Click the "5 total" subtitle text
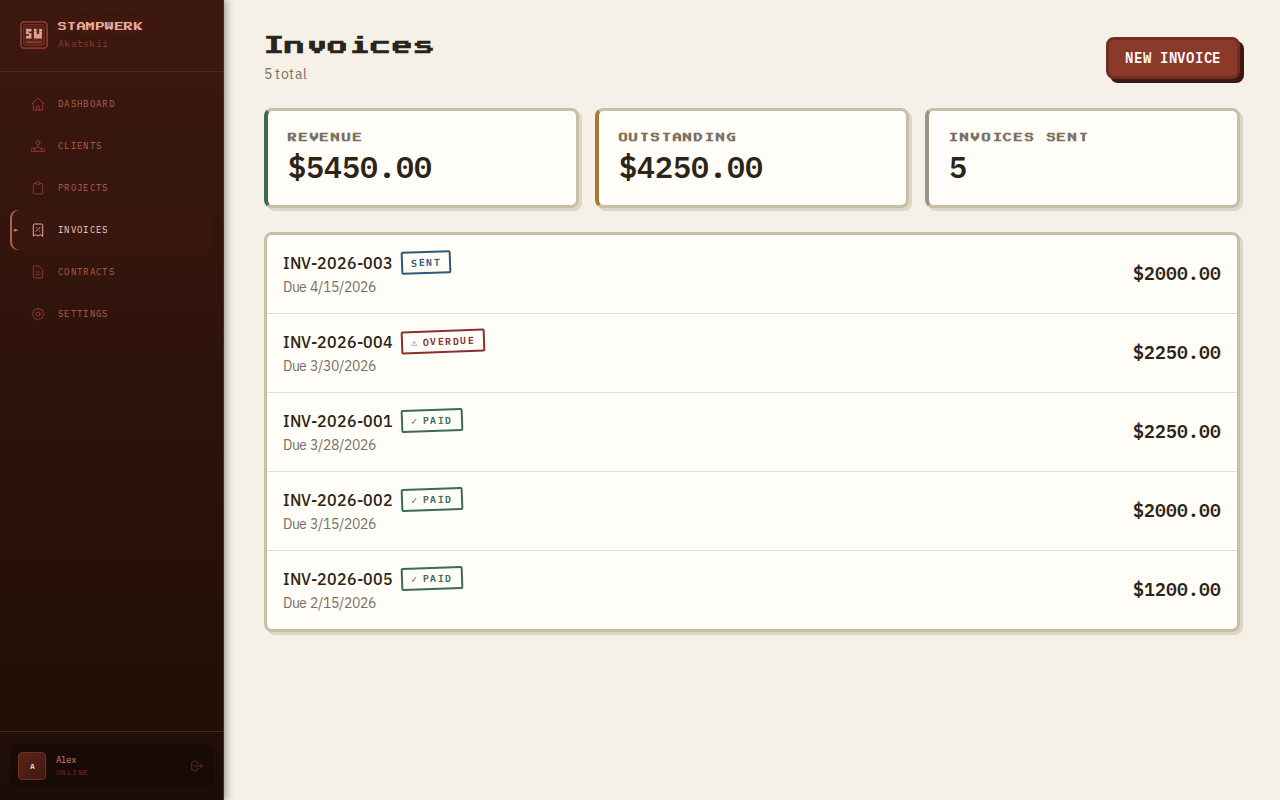Viewport: 1280px width, 800px height. coord(286,74)
